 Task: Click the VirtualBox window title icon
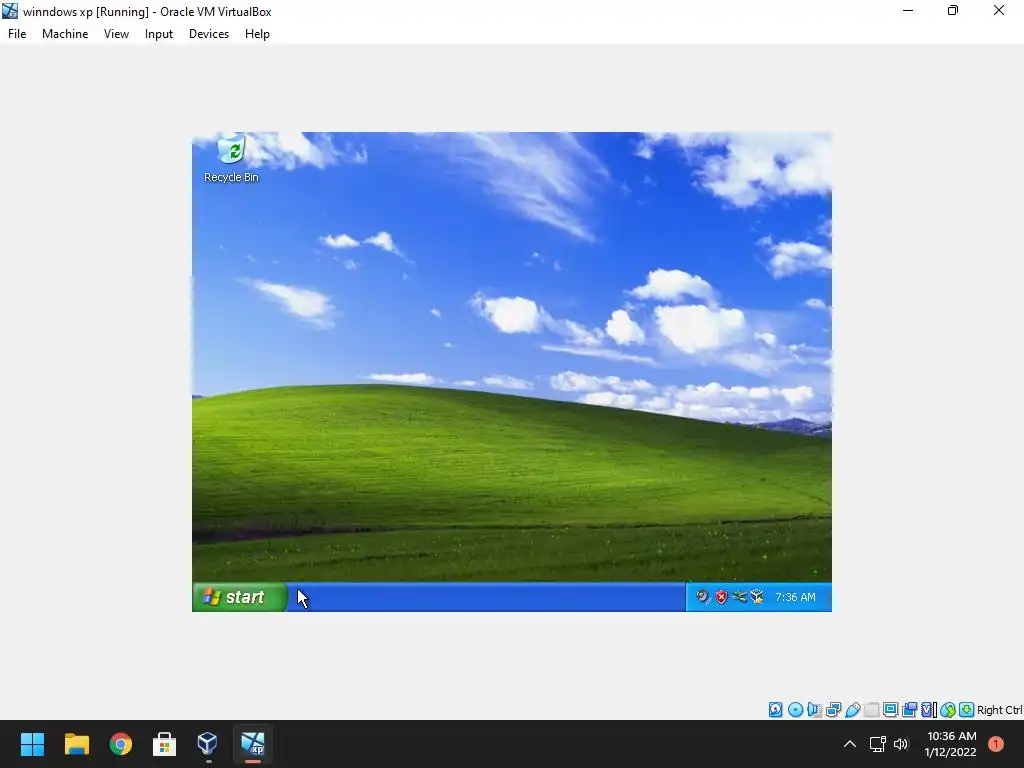click(x=10, y=11)
